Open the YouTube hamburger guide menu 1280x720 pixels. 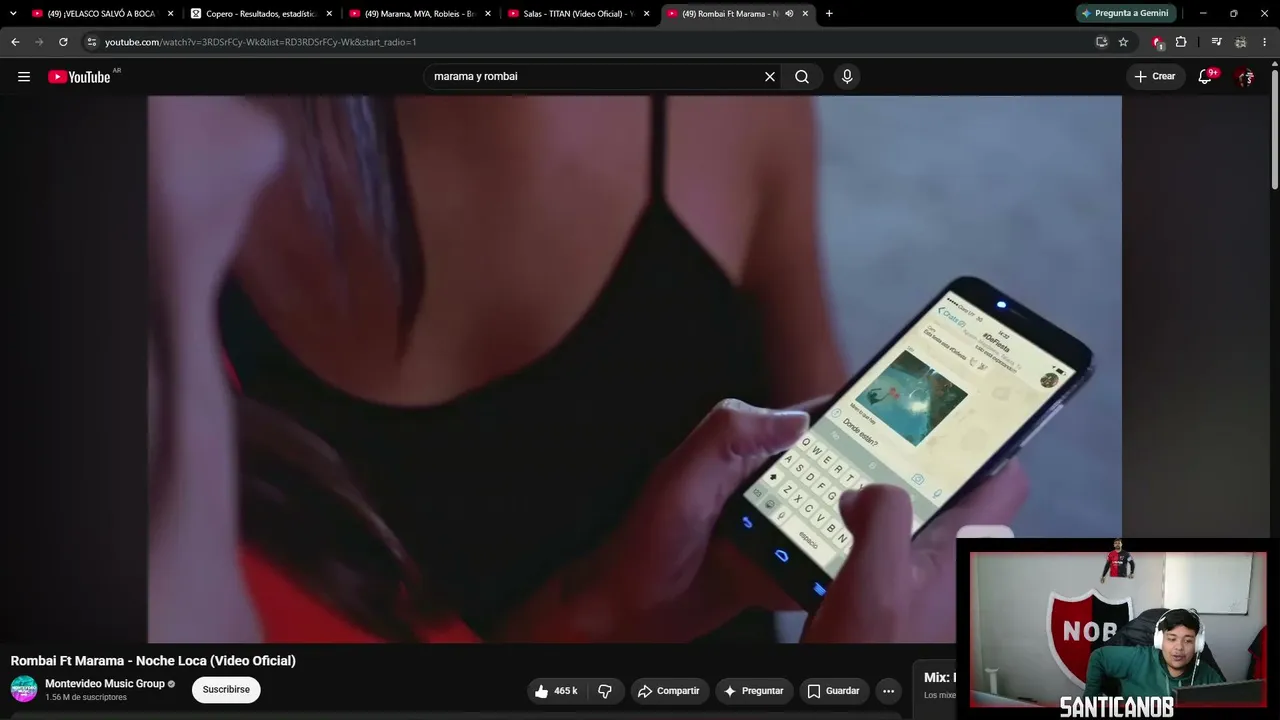(x=24, y=77)
